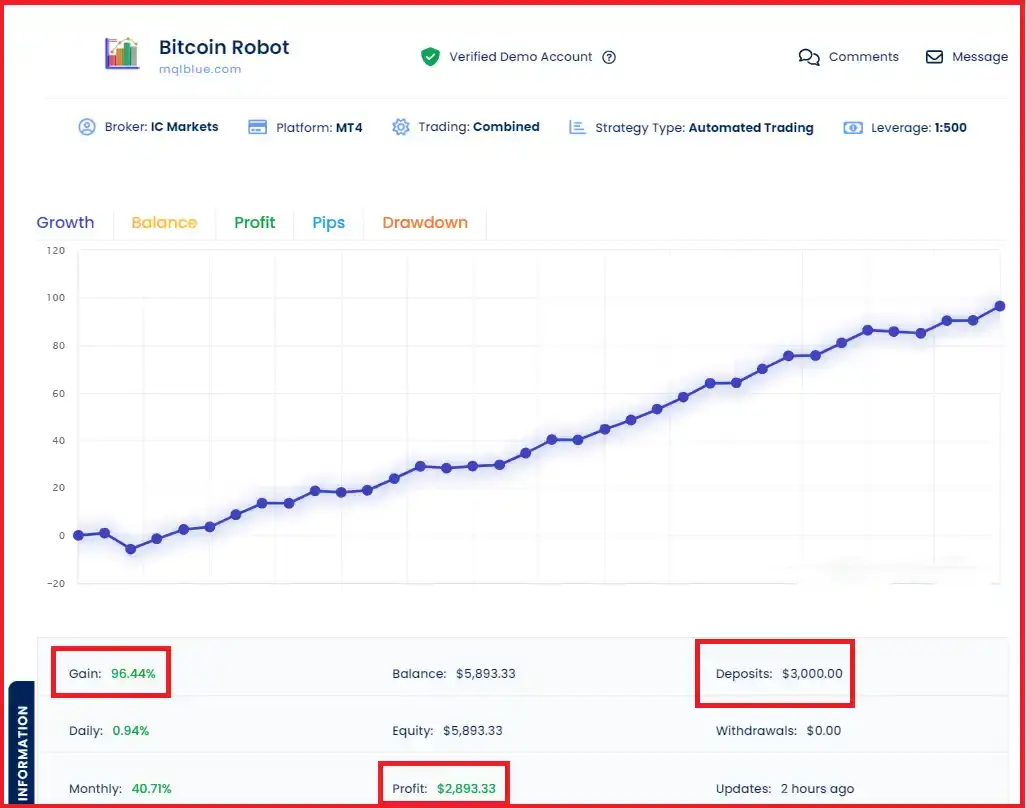Viewport: 1026px width, 808px height.
Task: Click the green verified shield icon
Action: click(430, 57)
